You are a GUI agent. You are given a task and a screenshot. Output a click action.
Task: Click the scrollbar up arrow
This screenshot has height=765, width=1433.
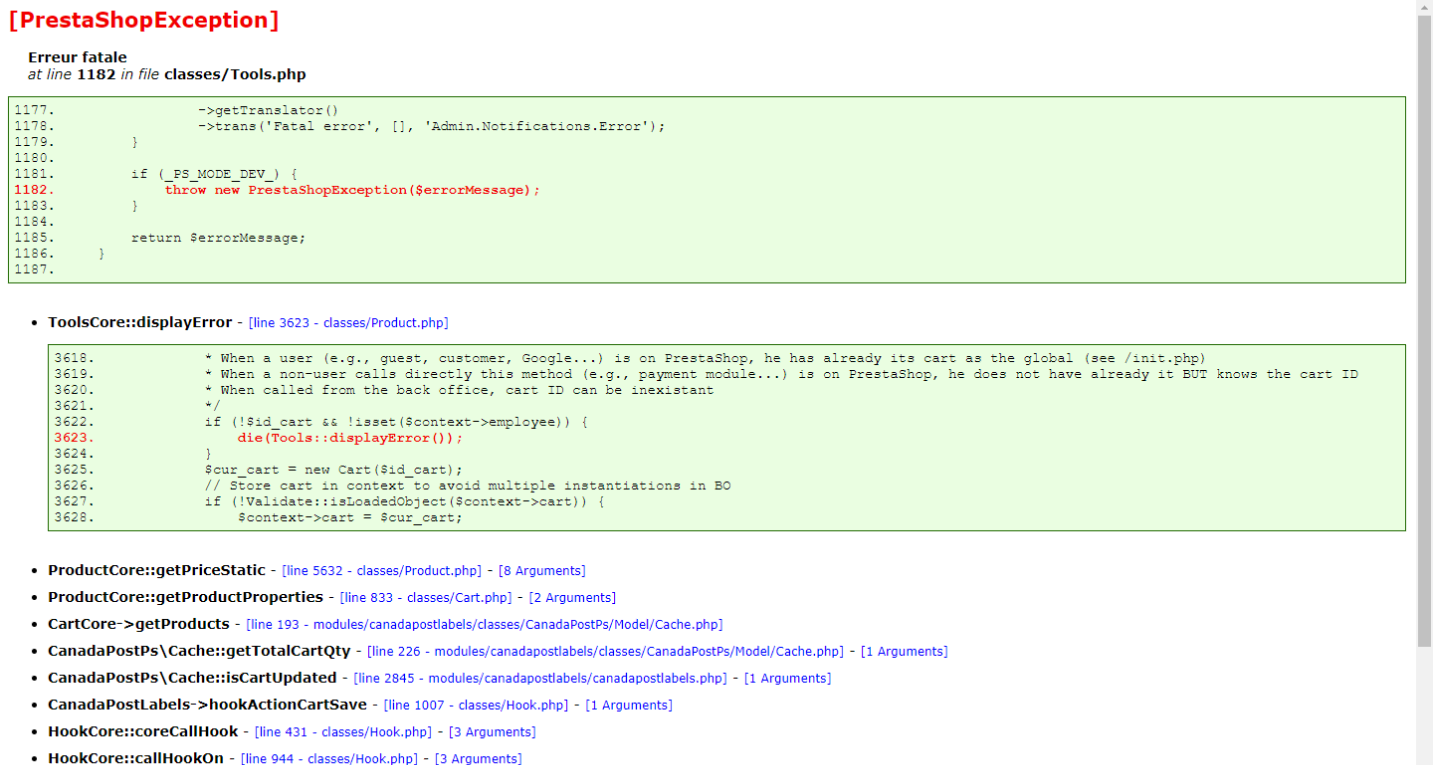1424,8
